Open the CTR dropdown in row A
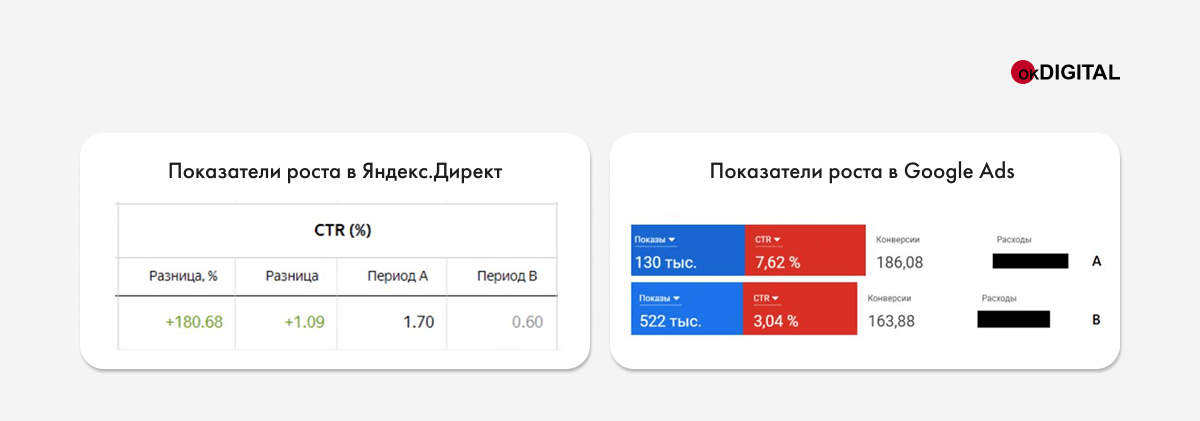This screenshot has width=1200, height=421. pyautogui.click(x=769, y=240)
